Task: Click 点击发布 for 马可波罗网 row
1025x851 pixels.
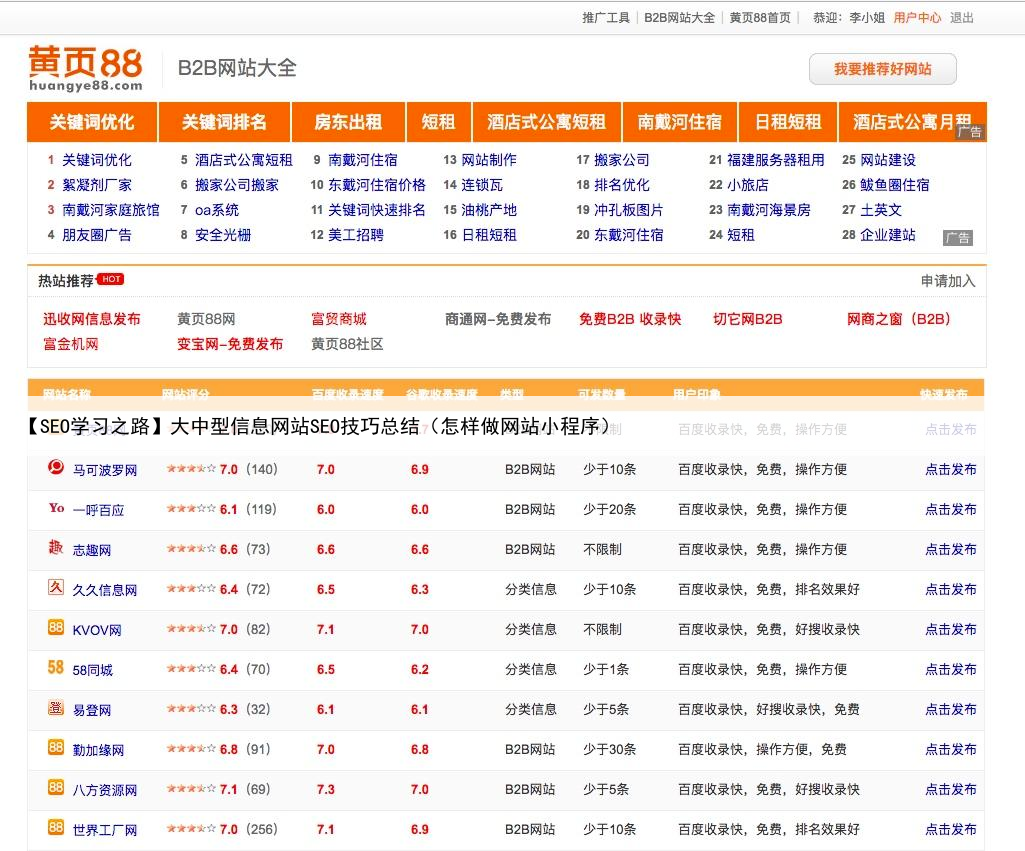Action: coord(950,469)
